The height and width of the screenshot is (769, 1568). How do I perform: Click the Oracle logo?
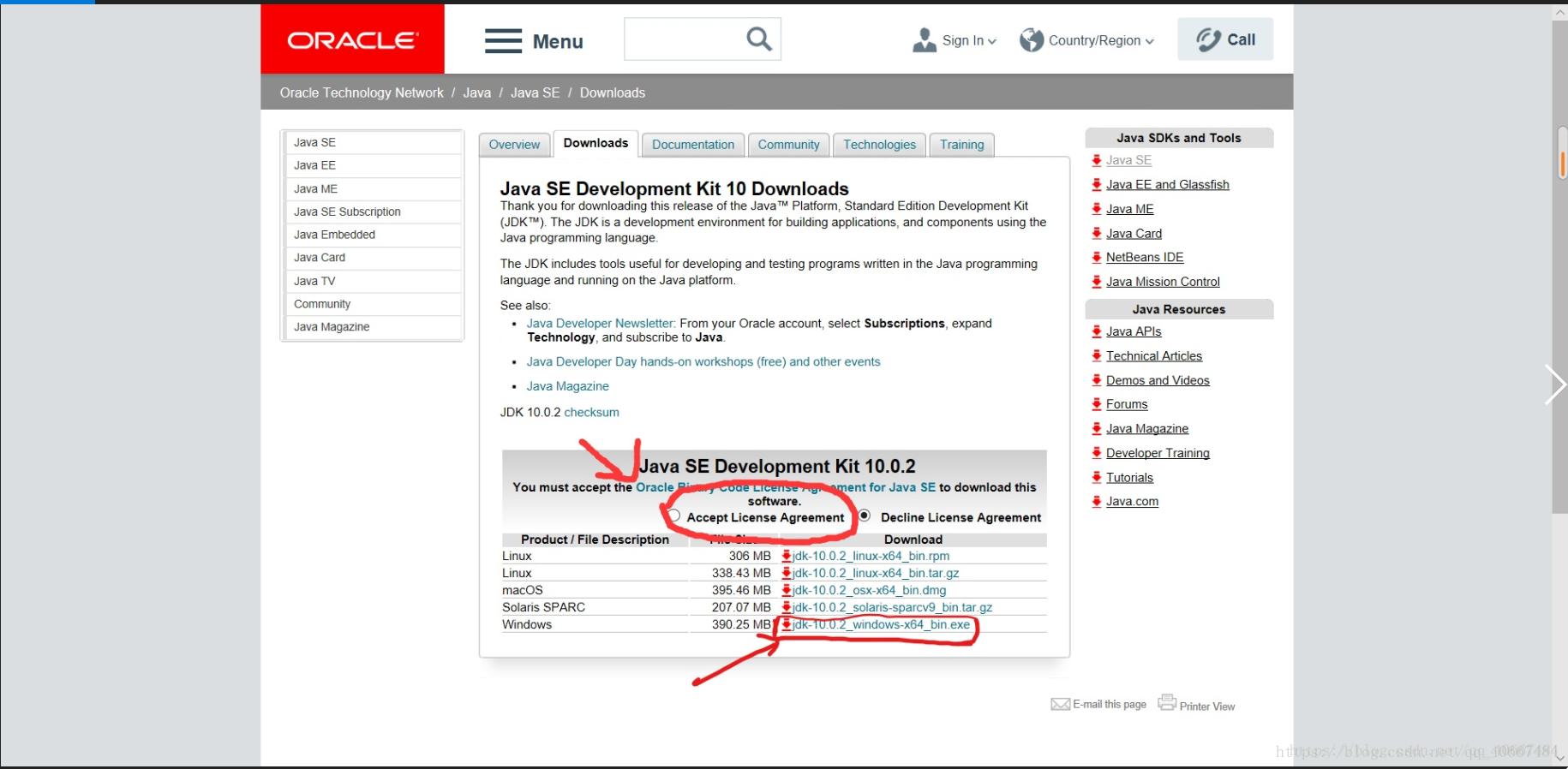pyautogui.click(x=352, y=39)
